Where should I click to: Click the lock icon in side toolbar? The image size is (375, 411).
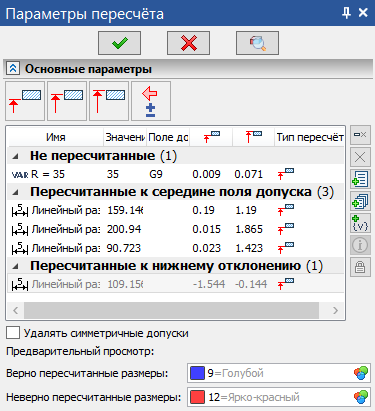(x=360, y=267)
